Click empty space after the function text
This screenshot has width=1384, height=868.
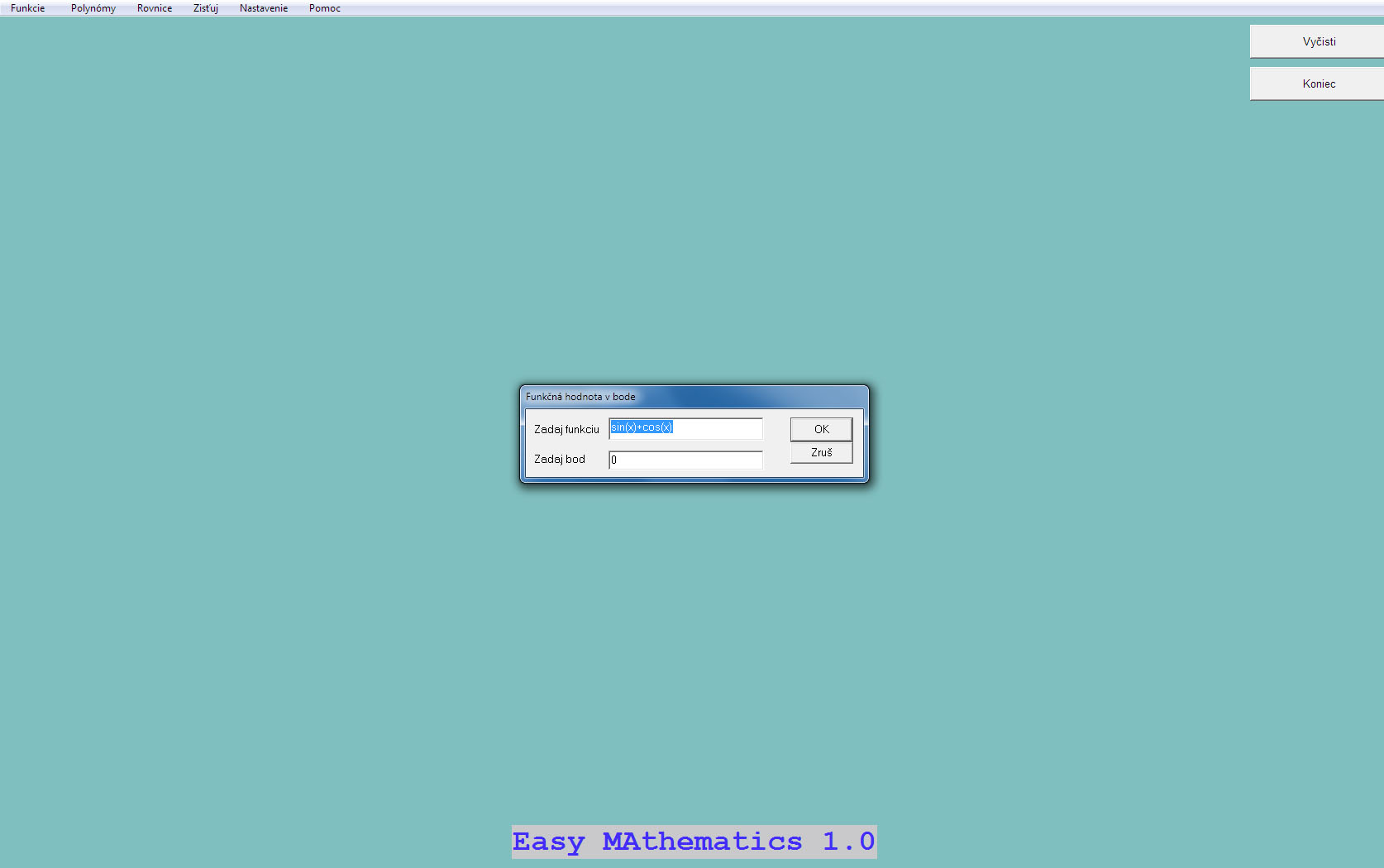(719, 428)
